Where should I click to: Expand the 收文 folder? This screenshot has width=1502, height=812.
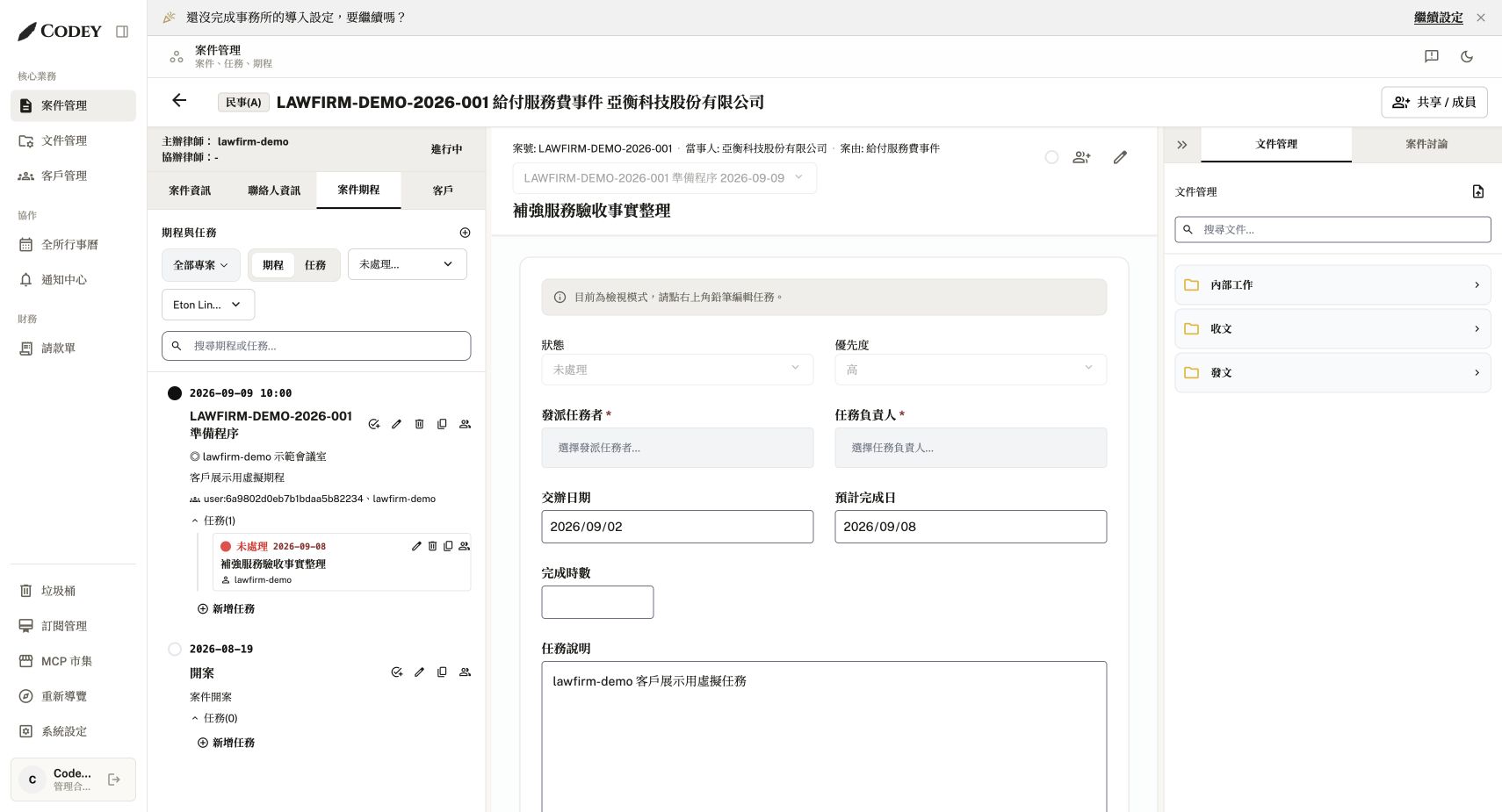[1332, 329]
